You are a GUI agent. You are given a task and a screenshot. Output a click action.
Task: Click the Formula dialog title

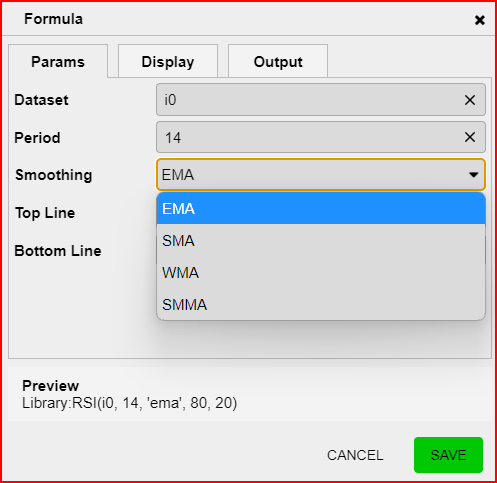(x=53, y=19)
